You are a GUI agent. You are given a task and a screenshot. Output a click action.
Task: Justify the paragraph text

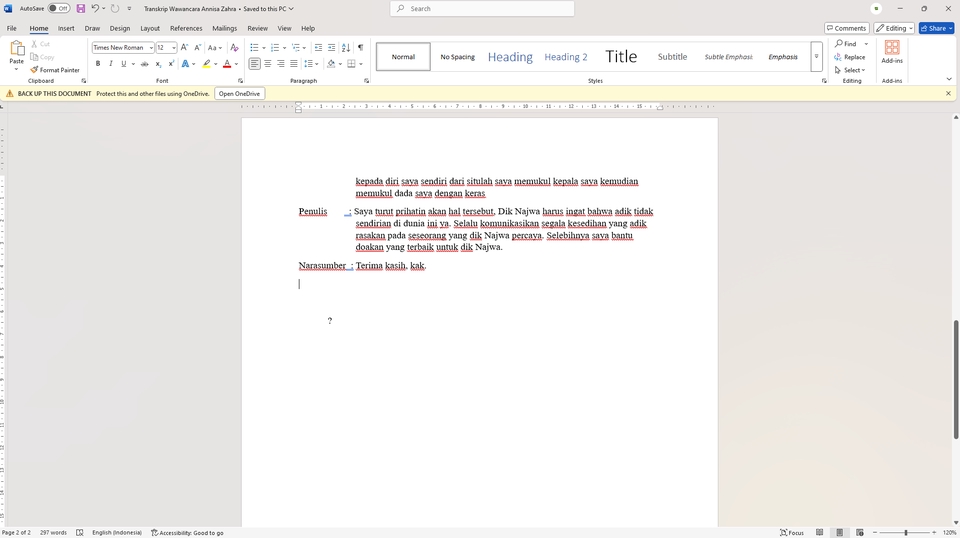point(294,64)
